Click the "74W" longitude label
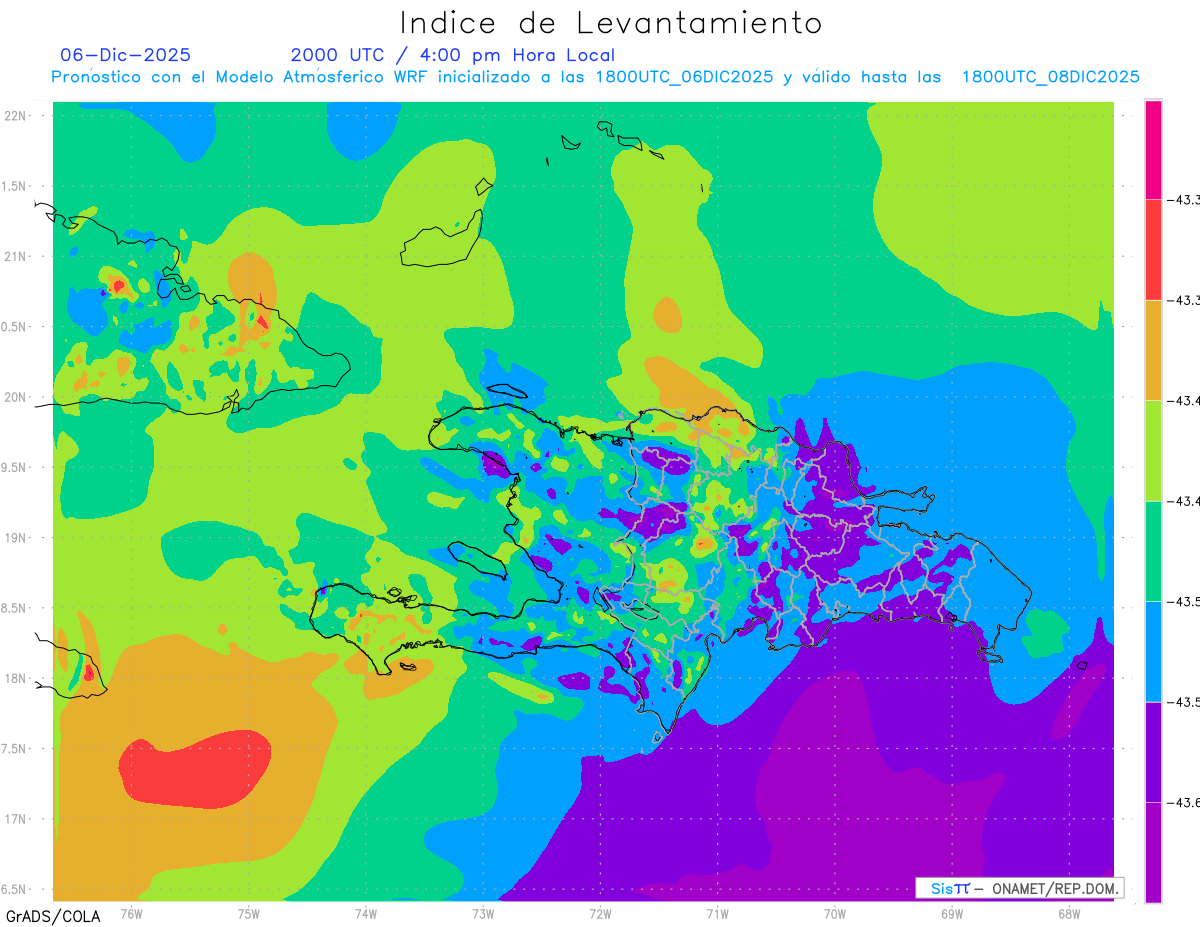This screenshot has width=1200, height=927. pyautogui.click(x=366, y=913)
